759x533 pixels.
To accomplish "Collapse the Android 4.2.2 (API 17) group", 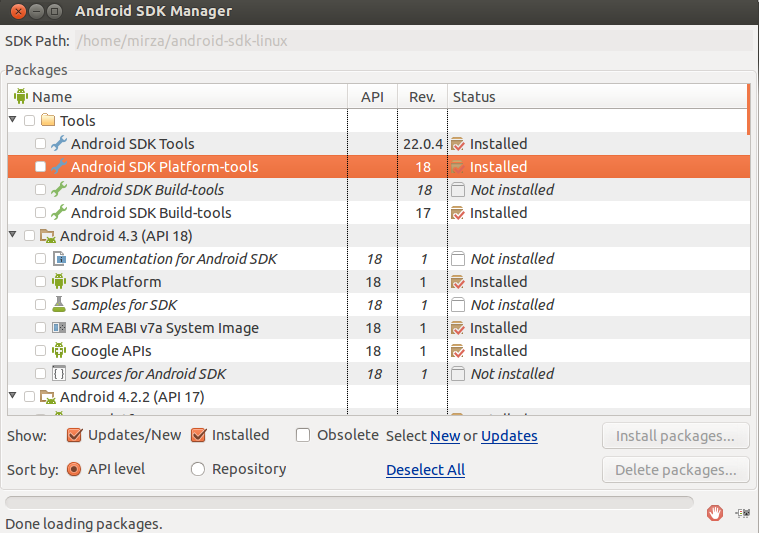I will [13, 396].
